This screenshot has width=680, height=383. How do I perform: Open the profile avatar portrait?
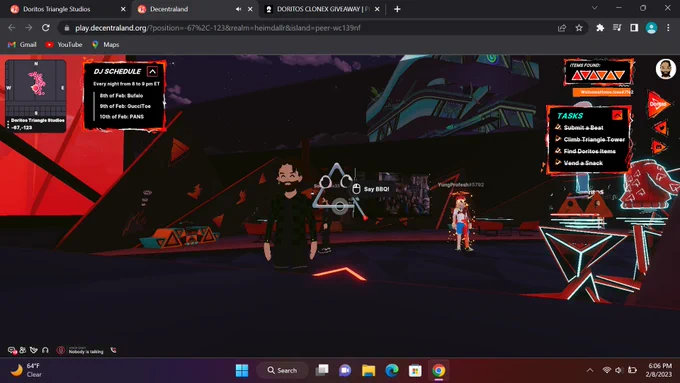coord(666,69)
